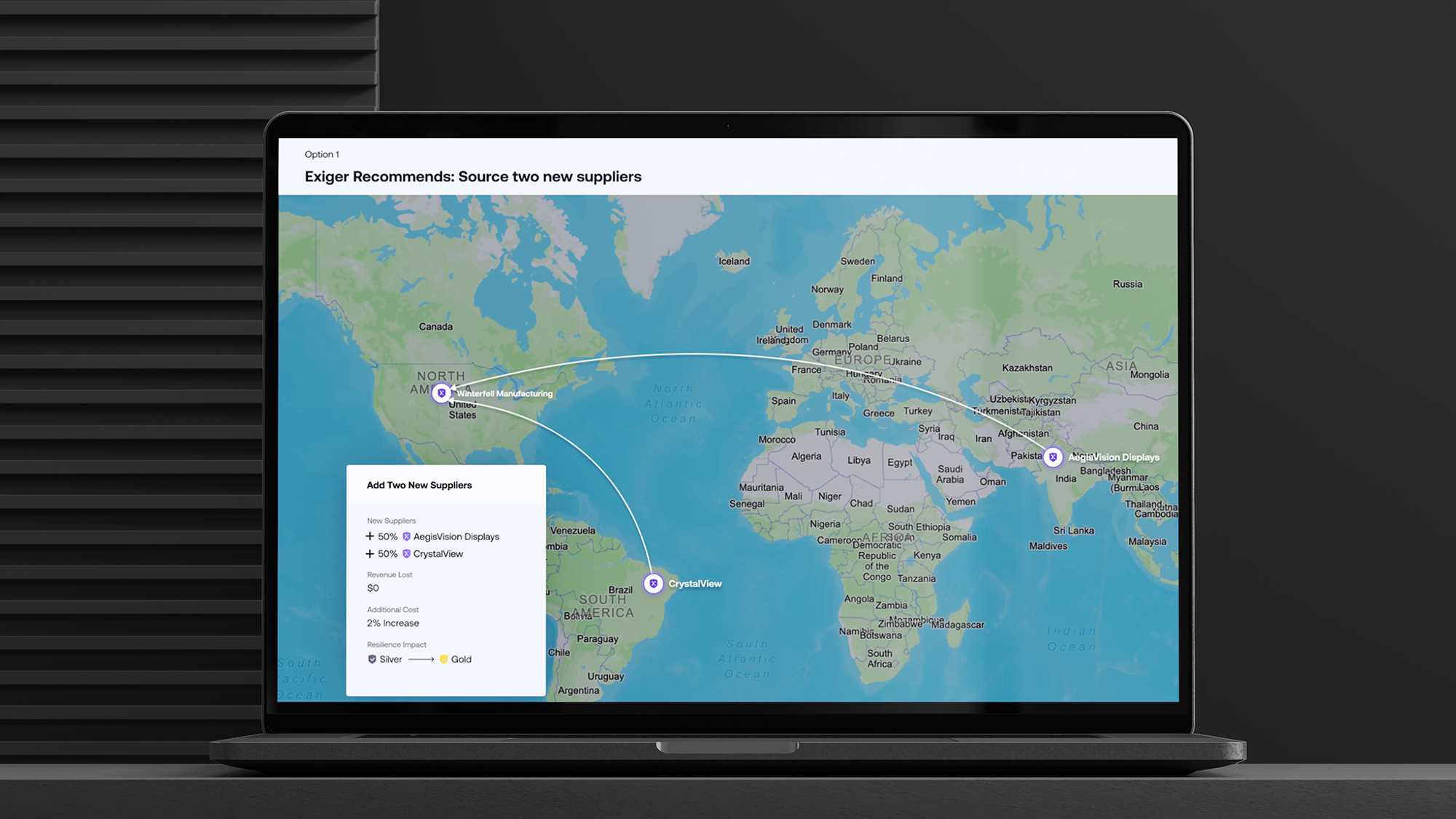Click the Gold resilience shield icon

coord(443,660)
